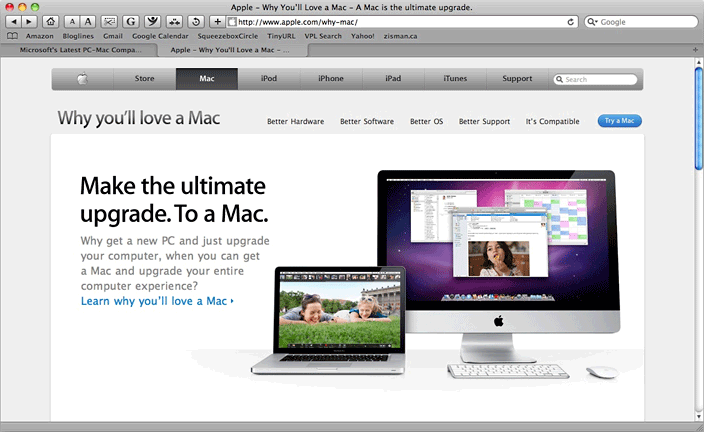The image size is (704, 432).
Task: Open the Gmail bookmark
Action: tap(113, 36)
